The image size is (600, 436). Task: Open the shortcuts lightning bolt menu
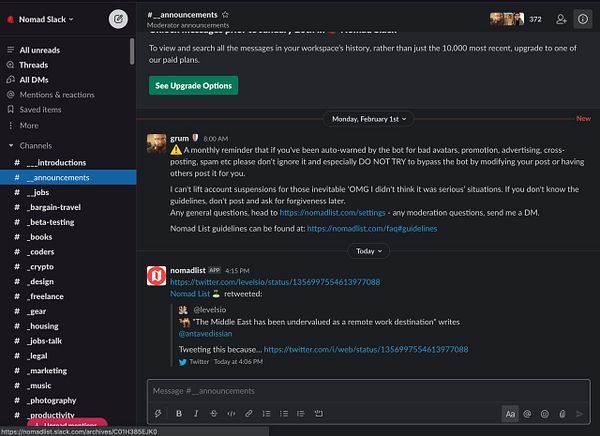(158, 413)
